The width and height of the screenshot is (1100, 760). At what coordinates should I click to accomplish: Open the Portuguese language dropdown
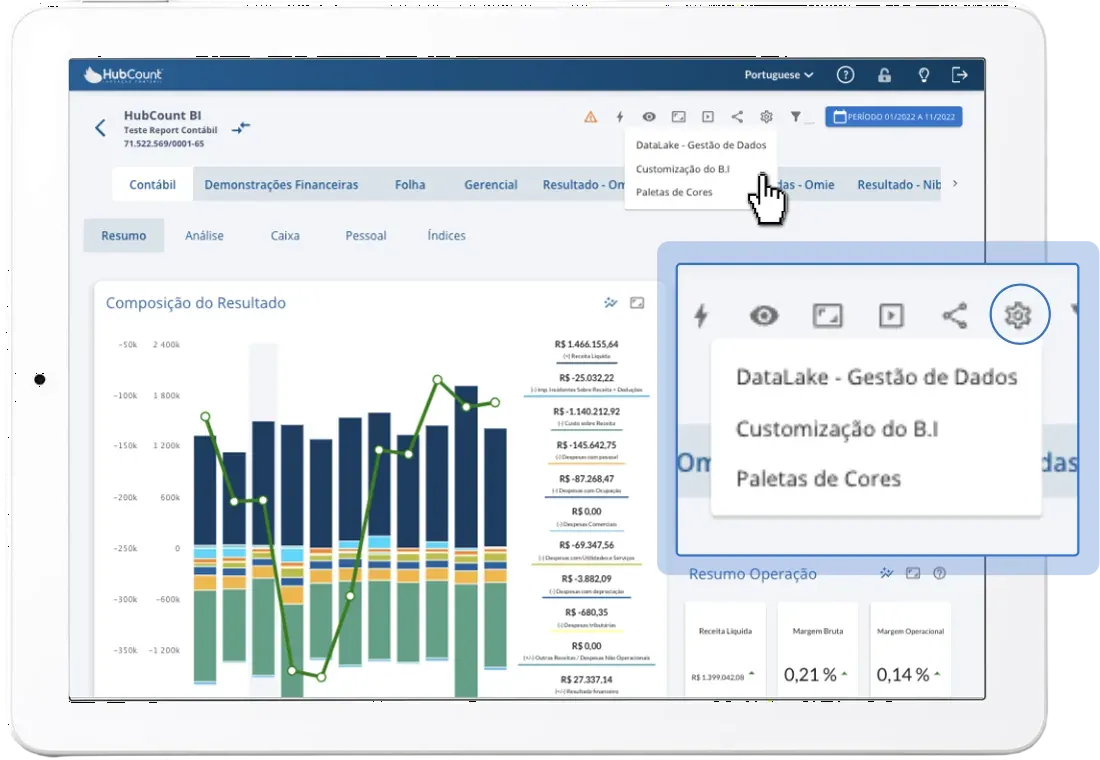tap(779, 74)
